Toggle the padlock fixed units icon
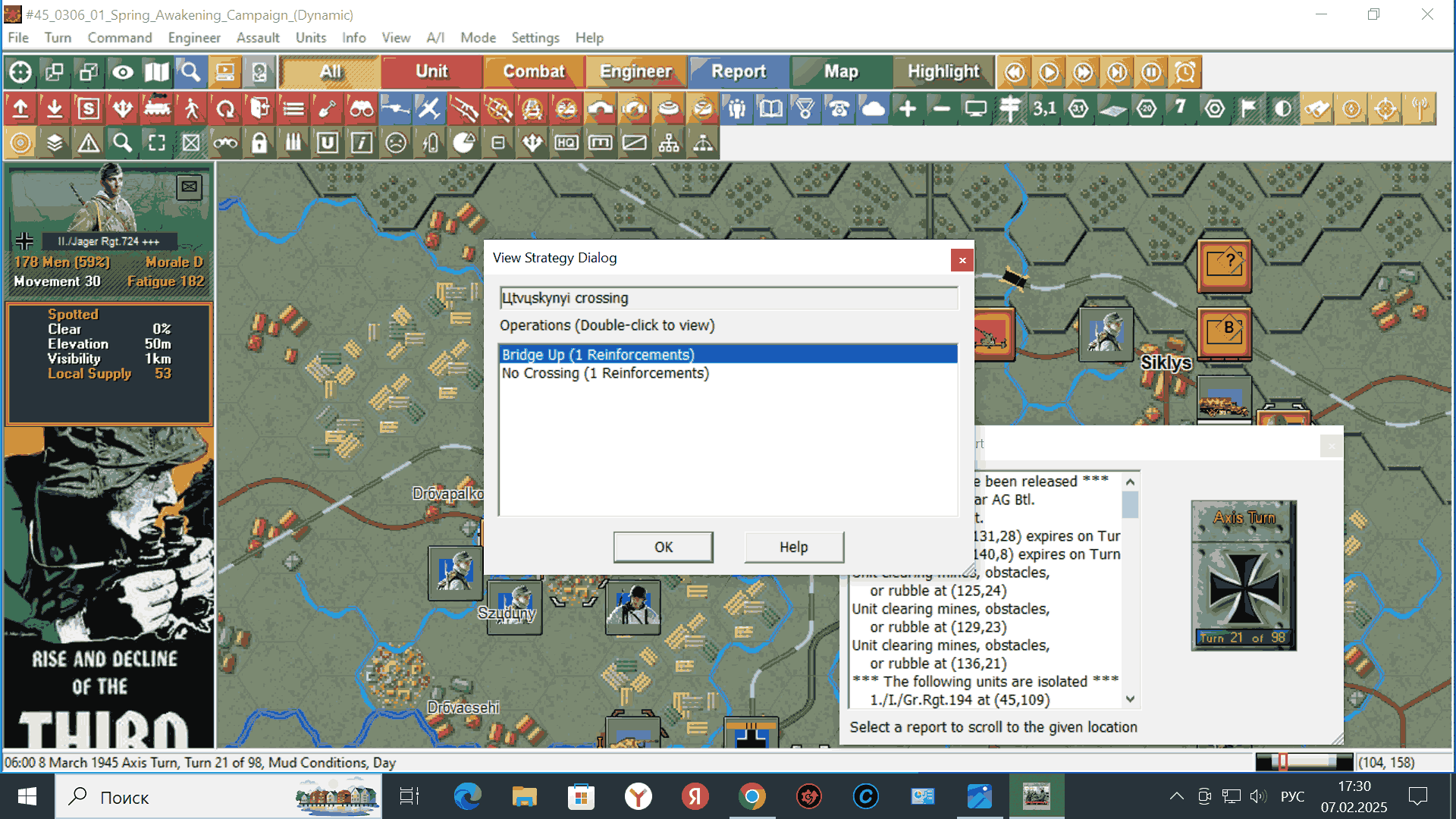Screen dimensions: 1456x819 tap(259, 143)
